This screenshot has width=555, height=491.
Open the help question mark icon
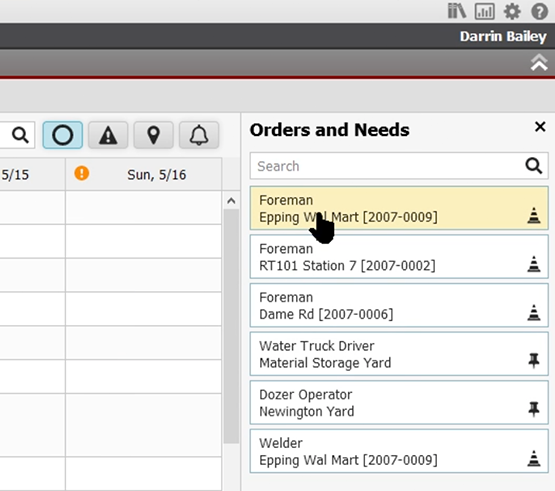539,11
